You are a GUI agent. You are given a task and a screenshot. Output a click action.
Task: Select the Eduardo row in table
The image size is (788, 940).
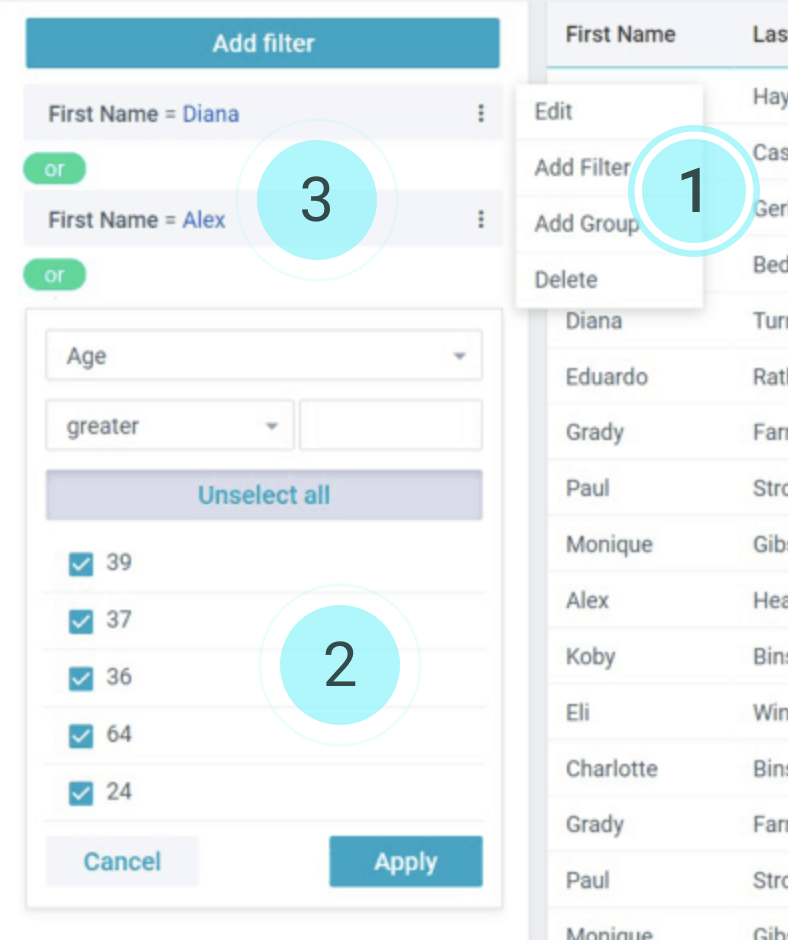(607, 377)
